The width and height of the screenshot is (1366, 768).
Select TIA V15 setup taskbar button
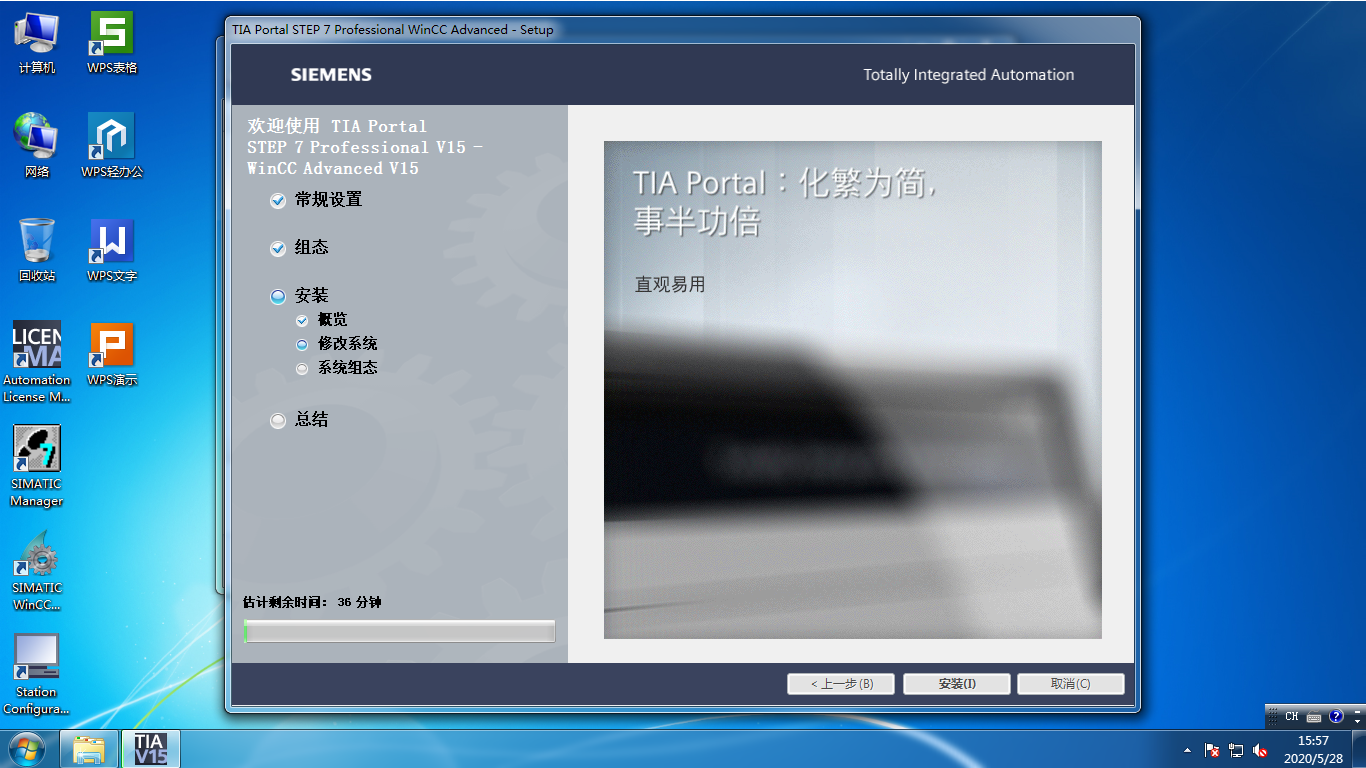click(151, 749)
